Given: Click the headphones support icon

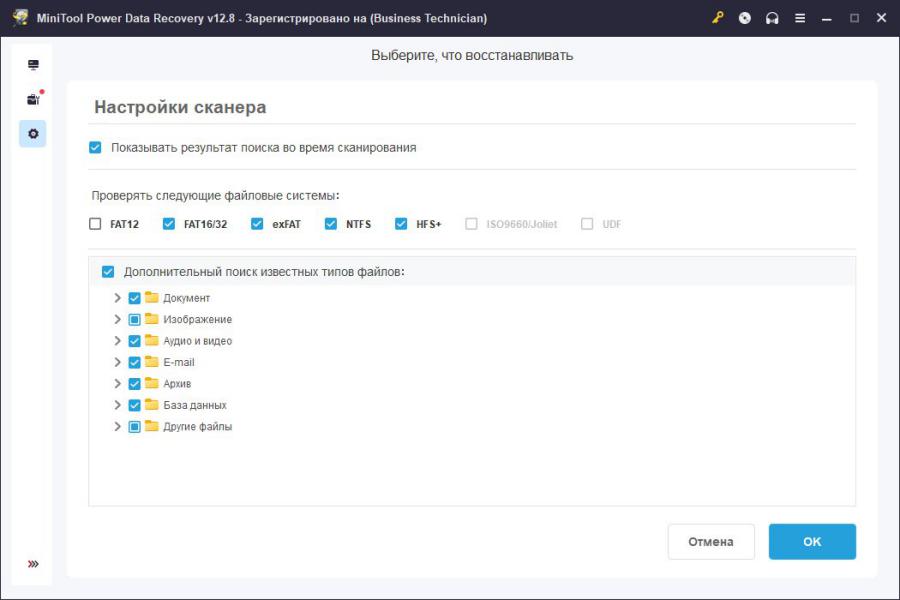Looking at the screenshot, I should click(x=772, y=18).
